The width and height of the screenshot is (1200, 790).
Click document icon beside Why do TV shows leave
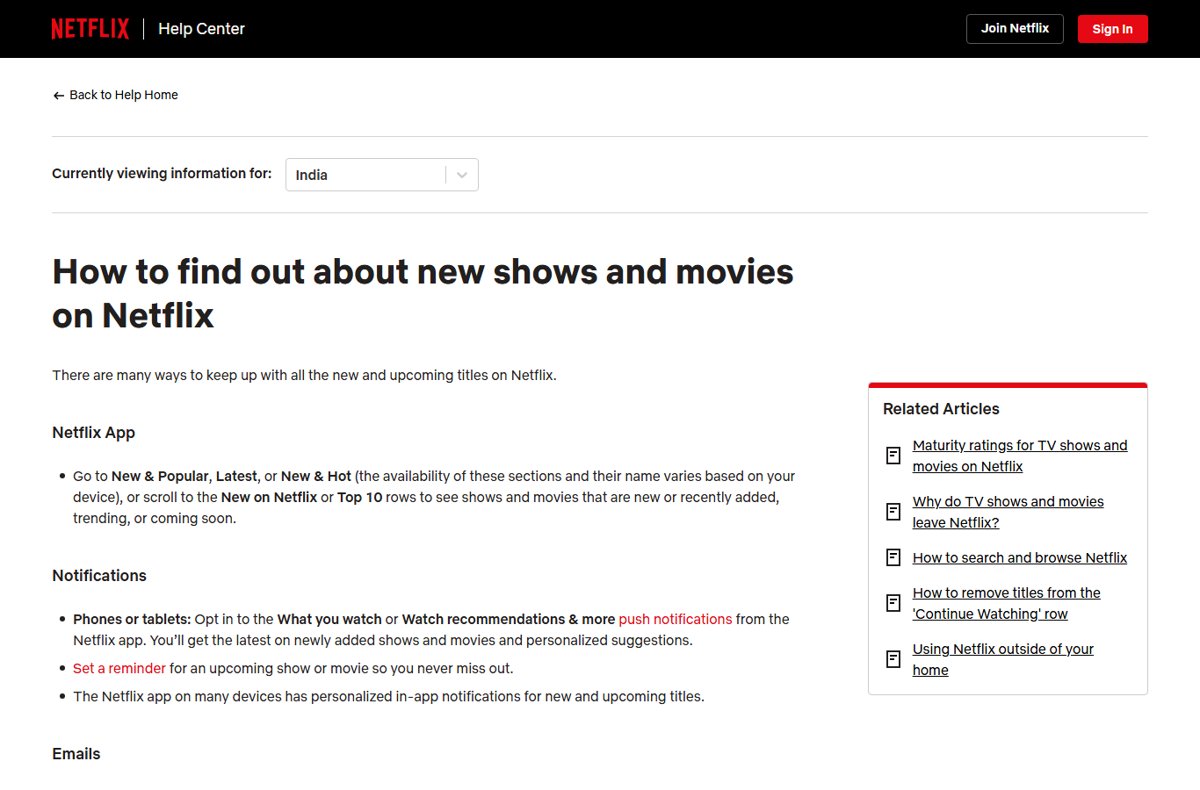893,512
